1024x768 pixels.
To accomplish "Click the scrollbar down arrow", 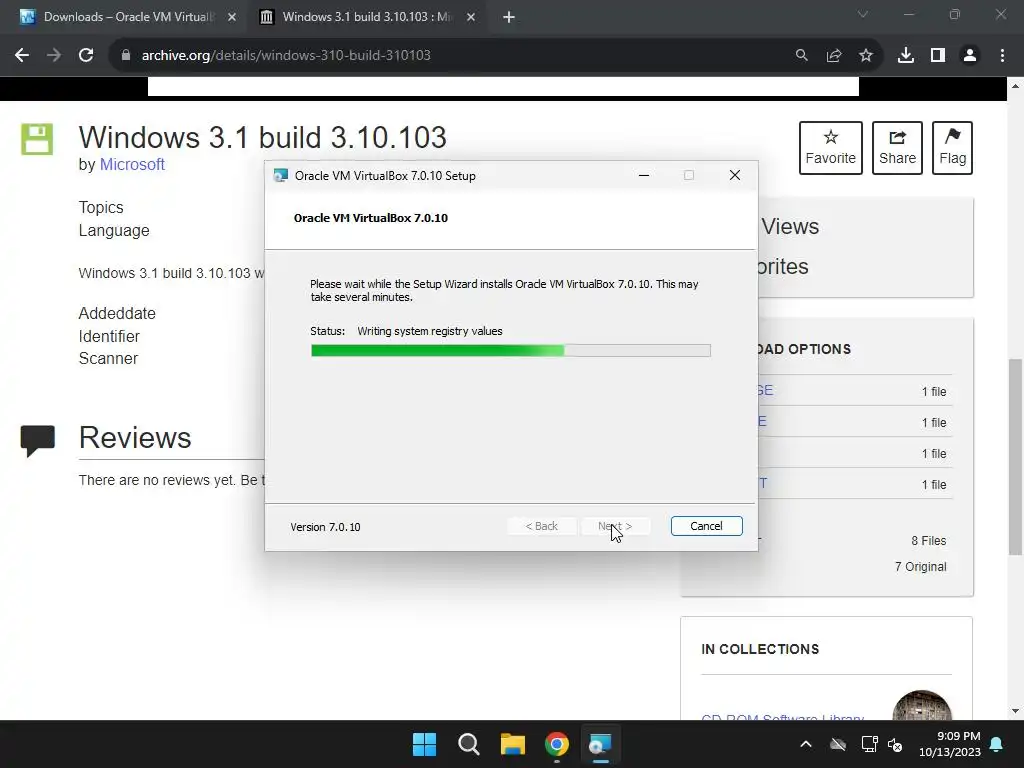I will (x=1016, y=711).
